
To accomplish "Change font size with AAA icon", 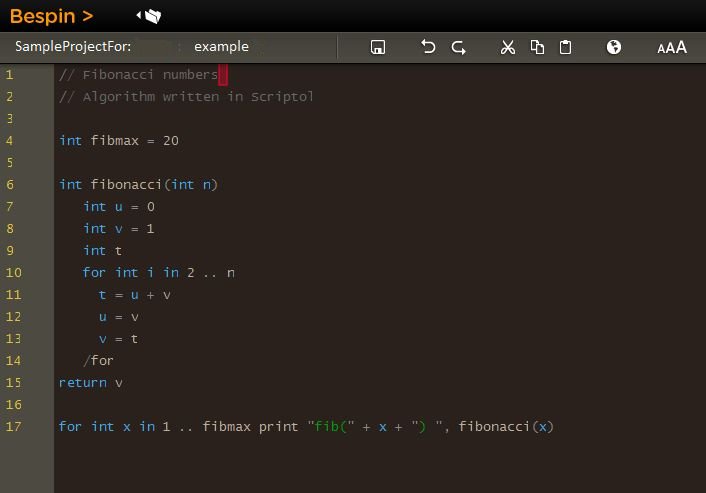I will 671,47.
